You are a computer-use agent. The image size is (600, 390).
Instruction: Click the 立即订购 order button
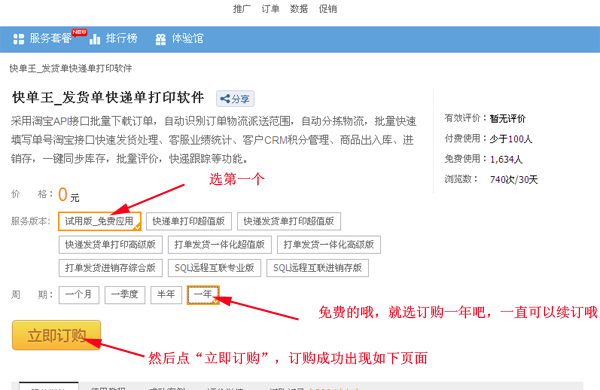click(56, 335)
